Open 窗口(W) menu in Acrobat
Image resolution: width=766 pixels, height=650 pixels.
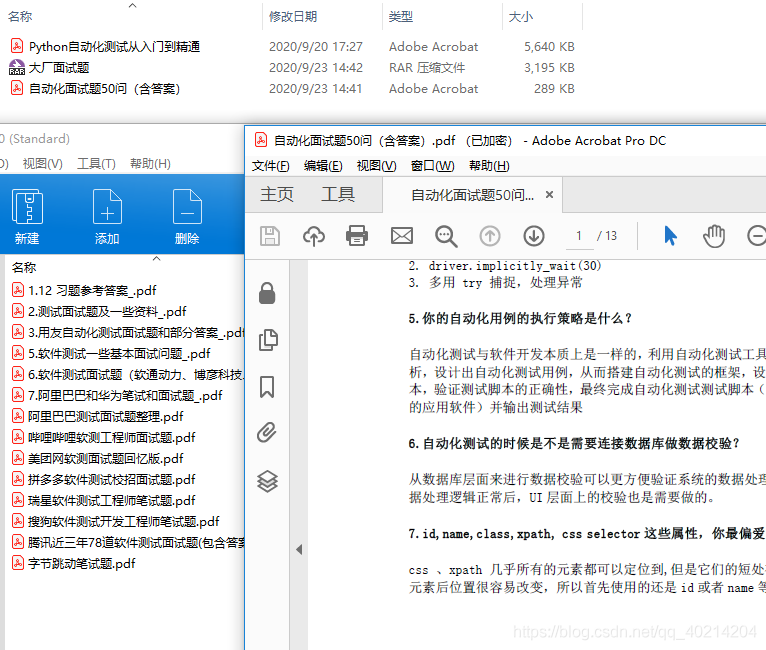(432, 166)
